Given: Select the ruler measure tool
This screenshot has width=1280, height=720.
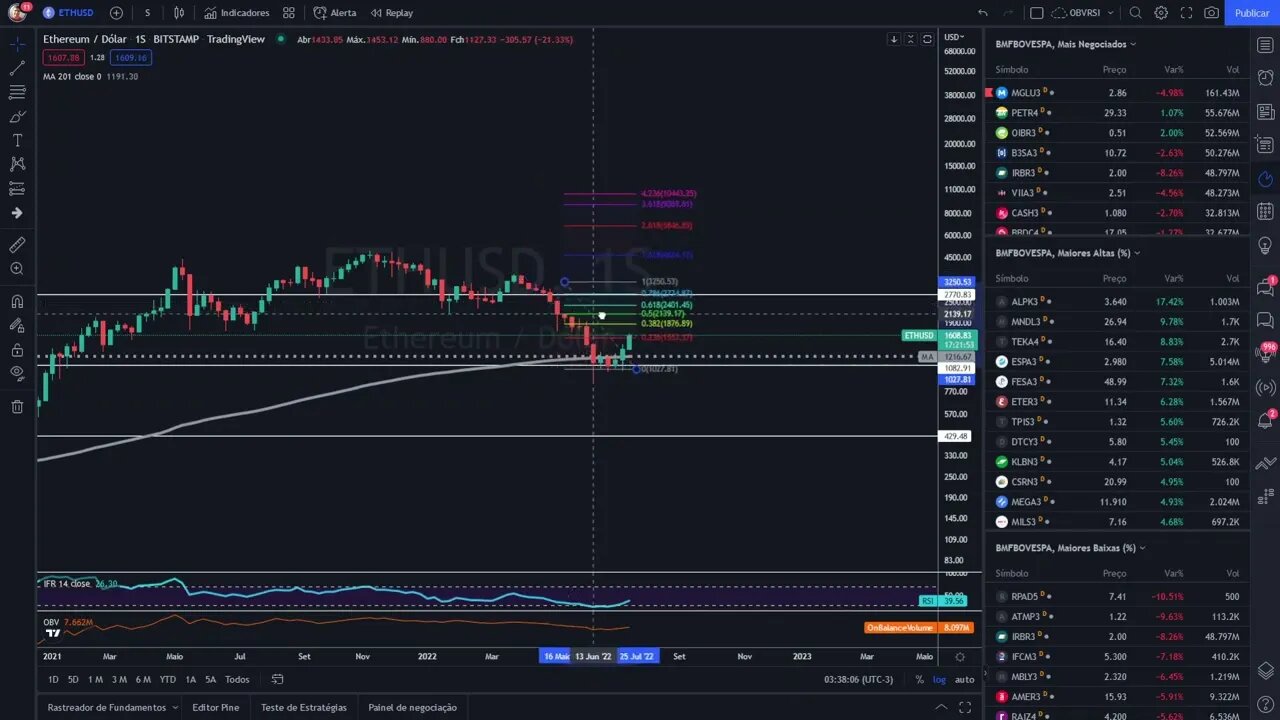Looking at the screenshot, I should click(x=17, y=245).
